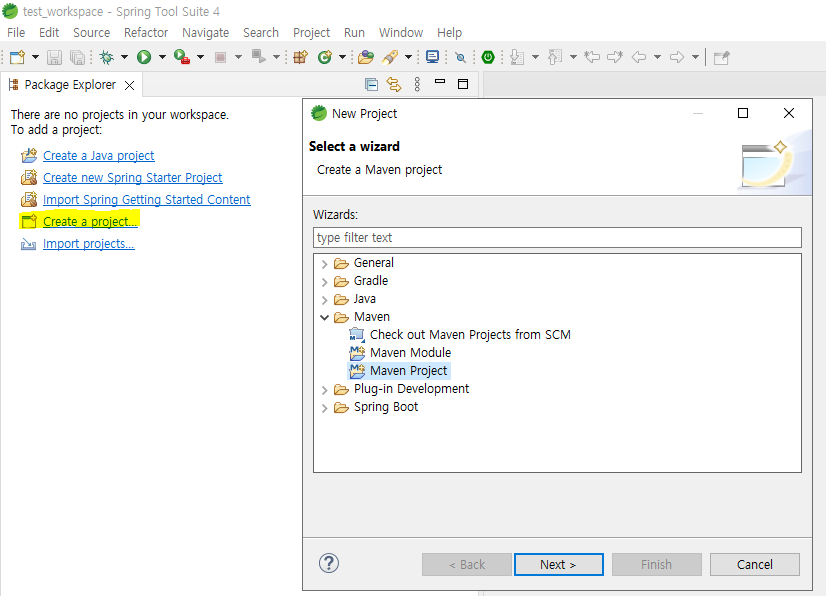Click the Debug bug icon
This screenshot has height=596, width=826.
click(107, 57)
